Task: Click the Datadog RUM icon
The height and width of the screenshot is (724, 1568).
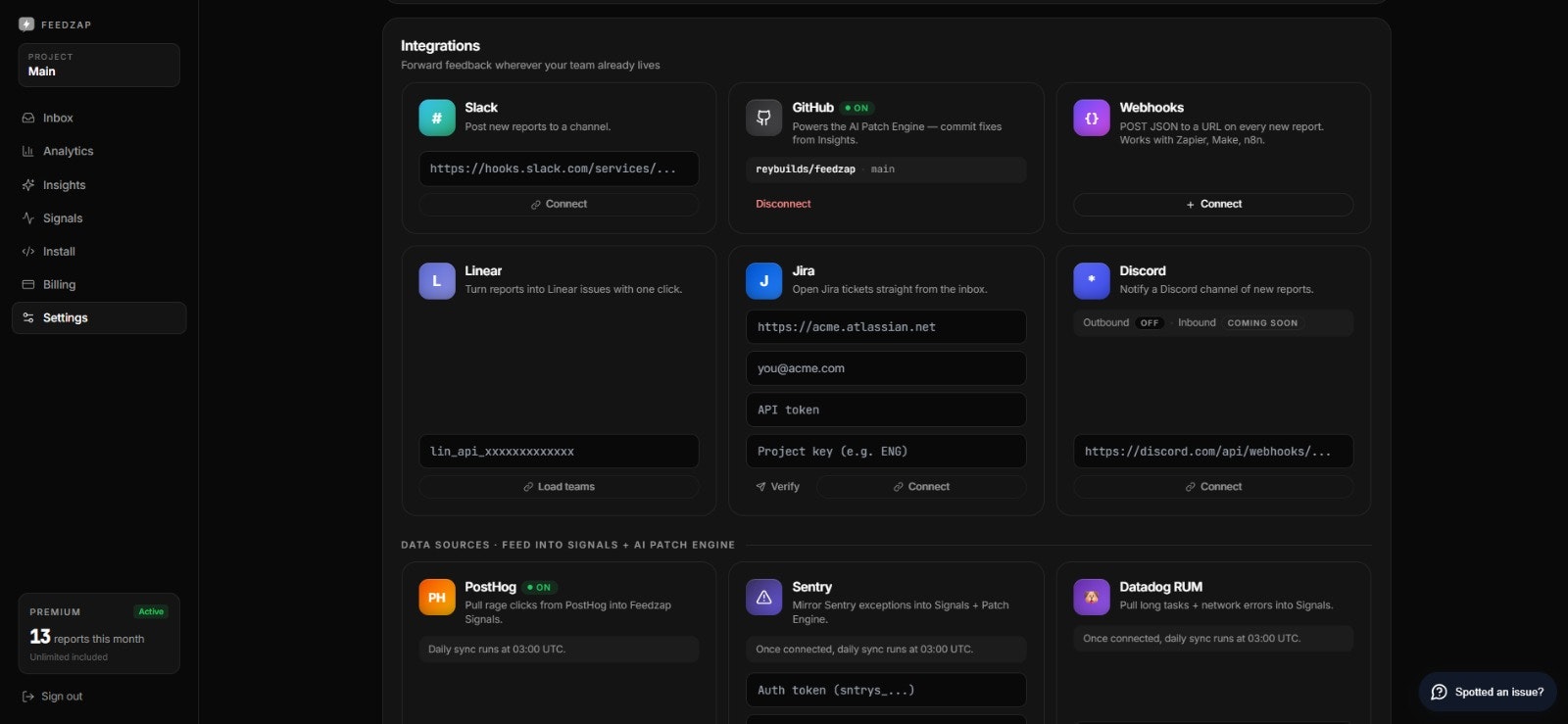Action: point(1092,597)
